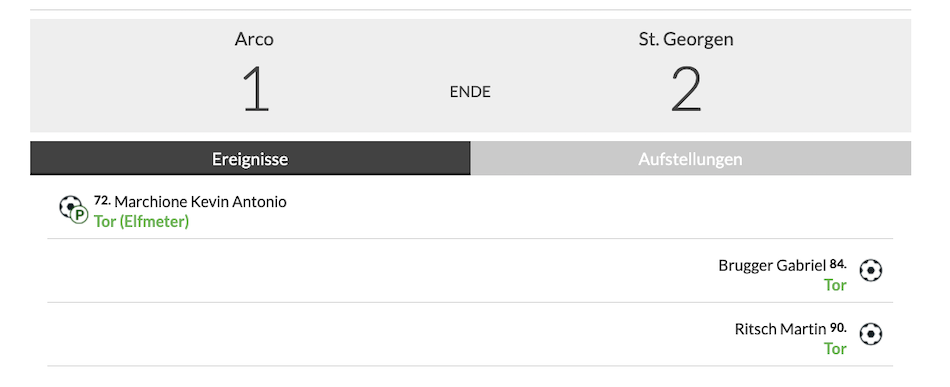Switch to the Aufstellungen tab
The width and height of the screenshot is (950, 387).
(x=691, y=159)
